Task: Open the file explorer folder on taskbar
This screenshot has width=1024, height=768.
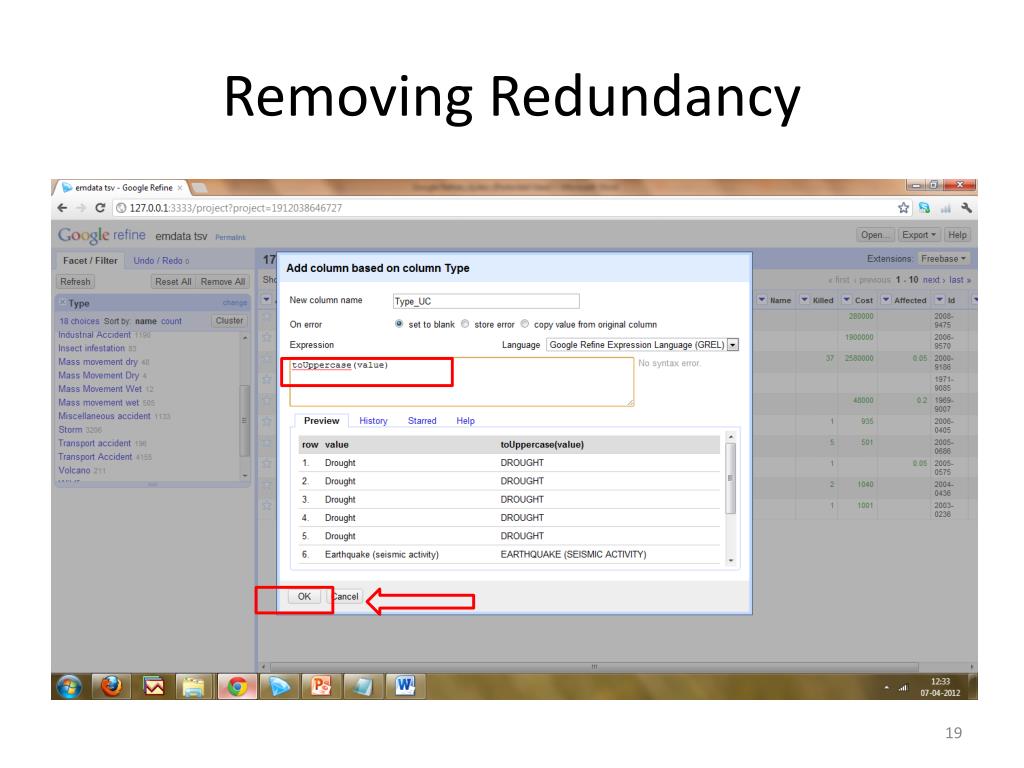Action: click(195, 686)
